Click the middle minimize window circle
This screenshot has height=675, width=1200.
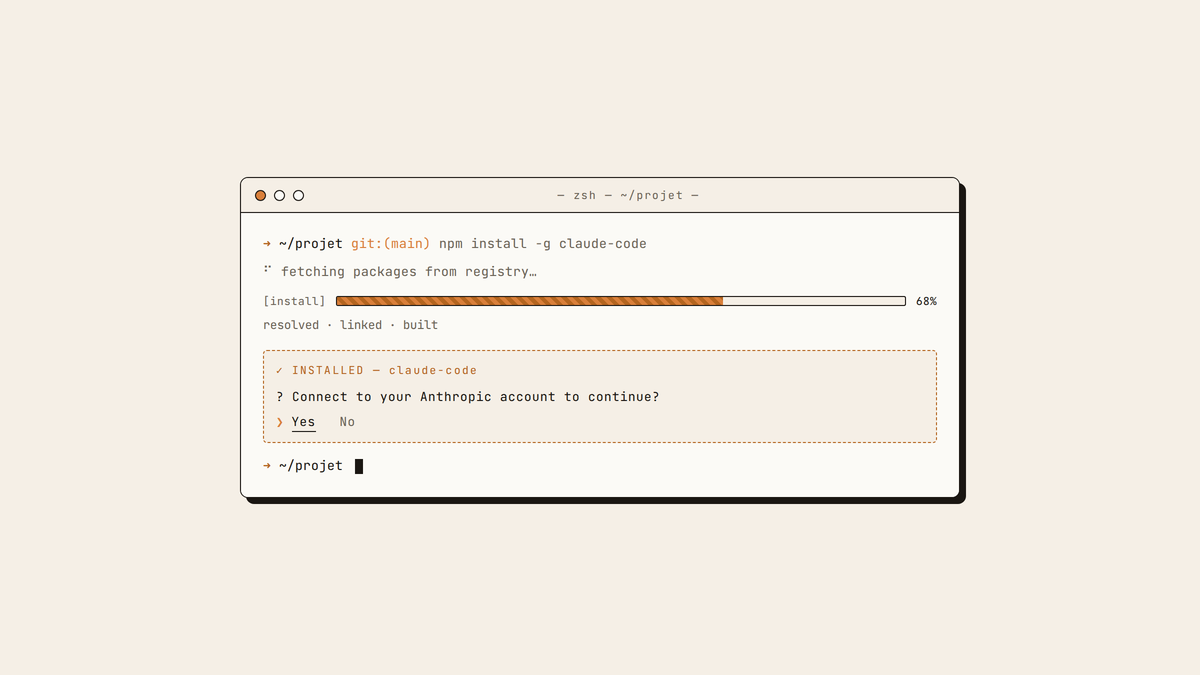tap(279, 196)
